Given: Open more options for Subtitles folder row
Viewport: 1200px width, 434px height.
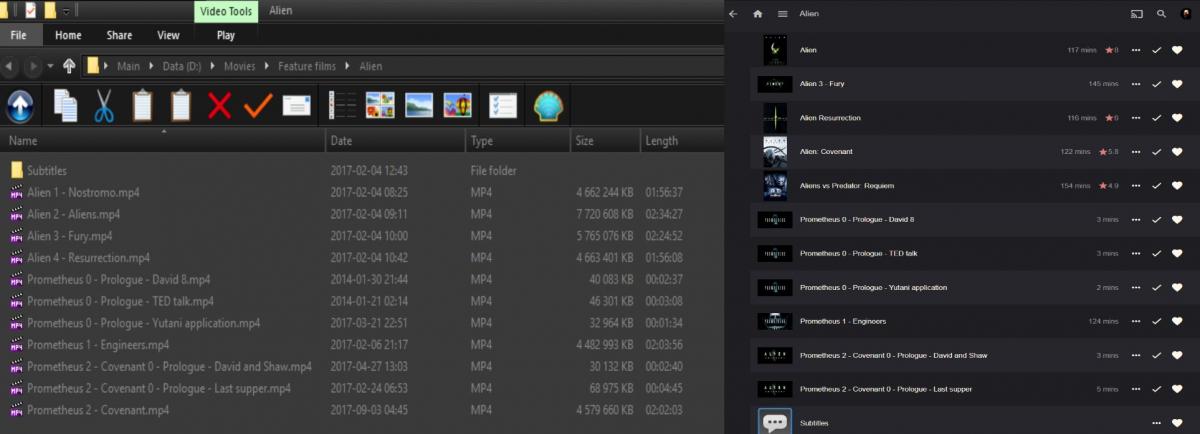Looking at the screenshot, I should coord(1157,424).
